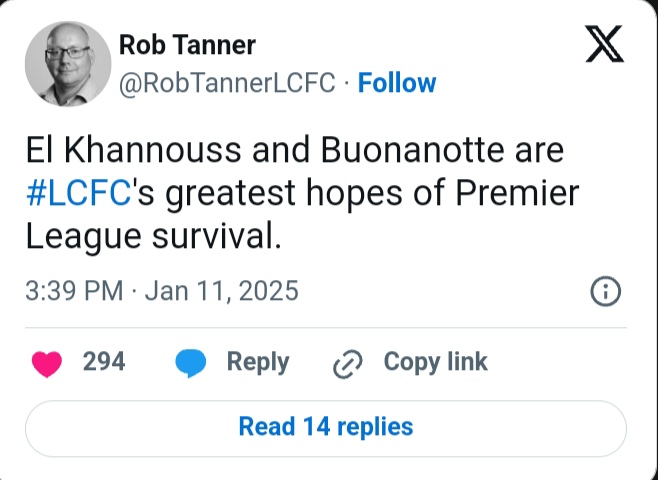Click the Rob Tanner display name
The image size is (658, 480).
(187, 45)
